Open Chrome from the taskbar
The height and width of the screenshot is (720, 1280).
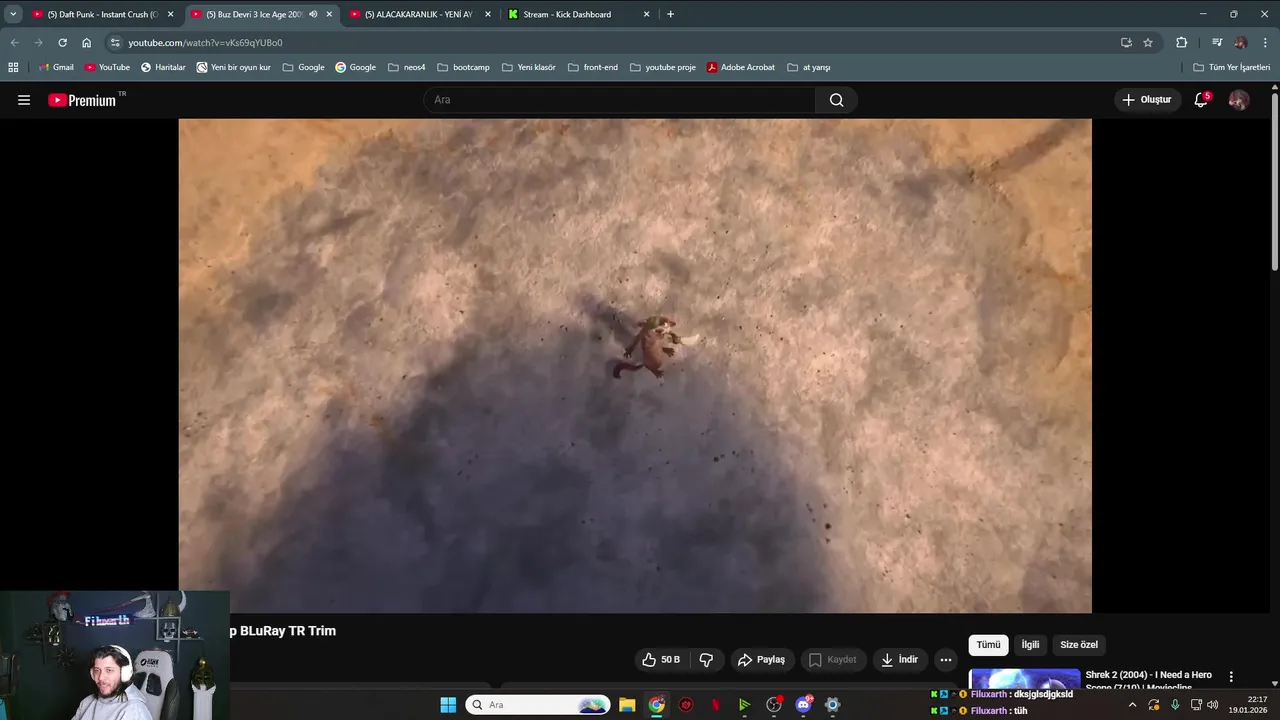(656, 705)
